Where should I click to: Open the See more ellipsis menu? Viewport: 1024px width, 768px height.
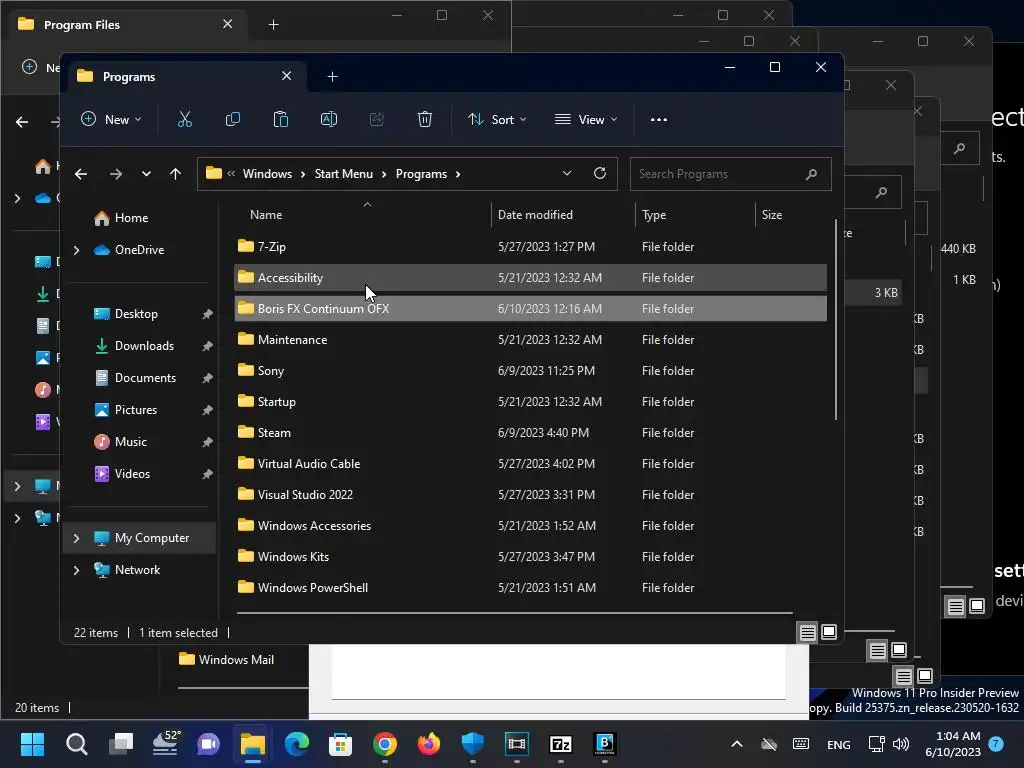pyautogui.click(x=658, y=120)
